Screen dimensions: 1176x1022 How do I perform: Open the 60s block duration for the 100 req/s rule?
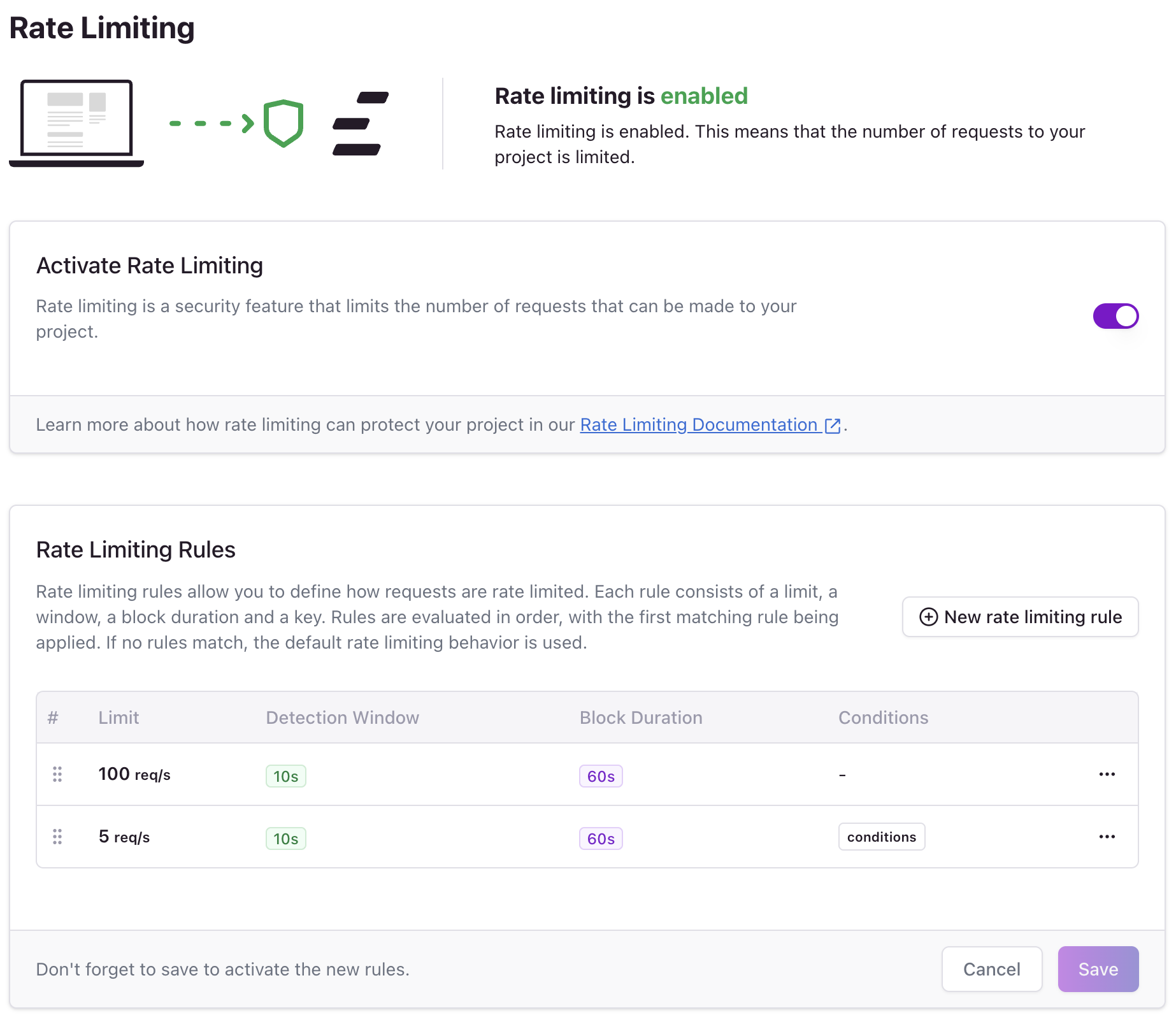(599, 776)
